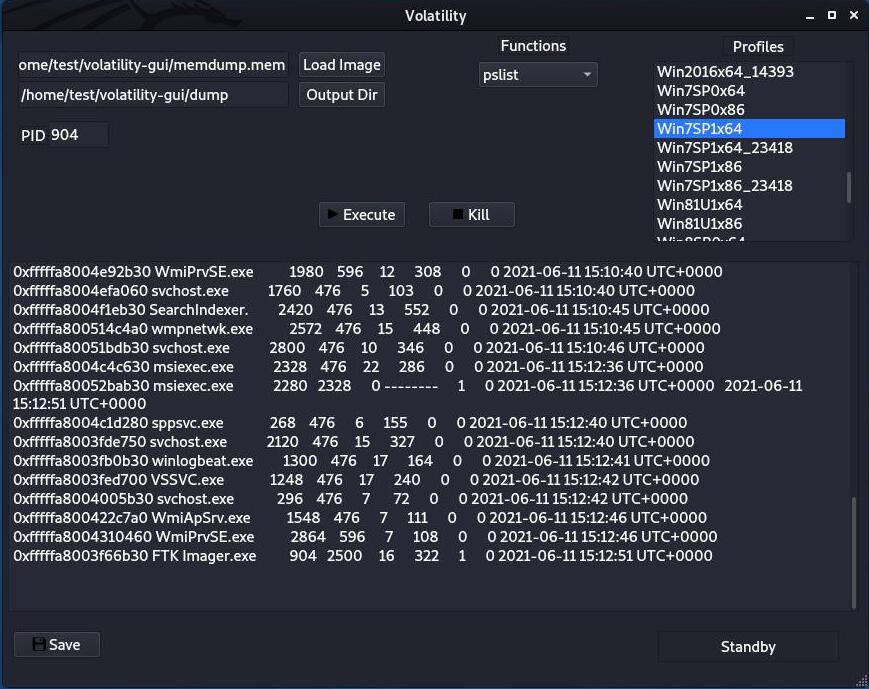Open the pslist functions dropdown
Viewport: 869px width, 689px height.
tap(538, 75)
